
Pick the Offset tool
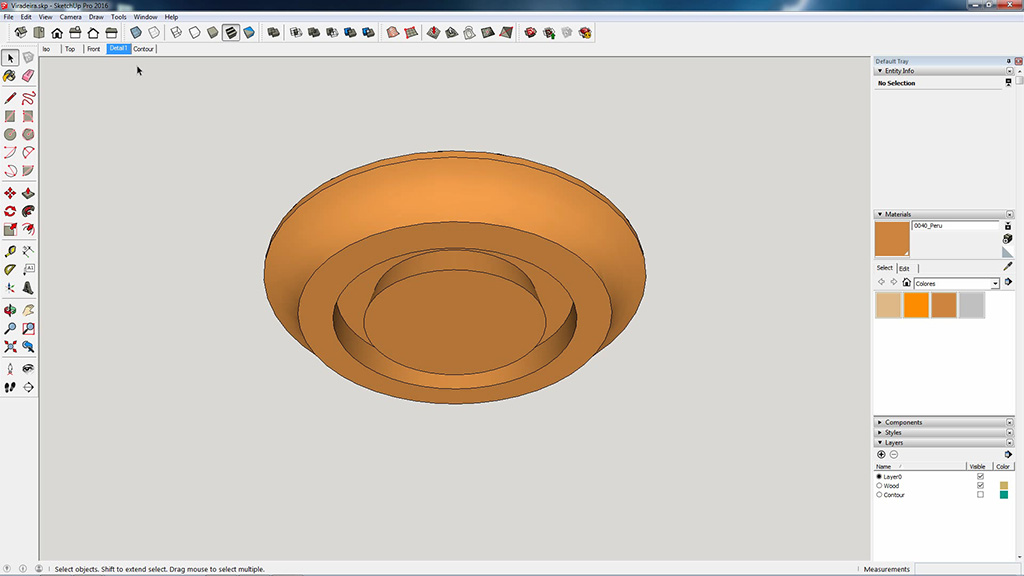[x=28, y=229]
